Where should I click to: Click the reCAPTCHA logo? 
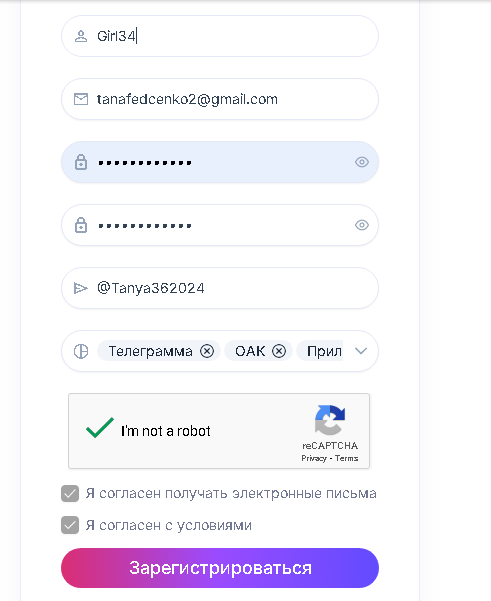pyautogui.click(x=330, y=420)
